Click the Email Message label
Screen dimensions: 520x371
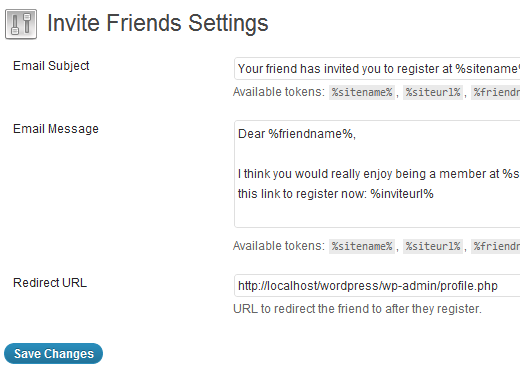point(56,129)
